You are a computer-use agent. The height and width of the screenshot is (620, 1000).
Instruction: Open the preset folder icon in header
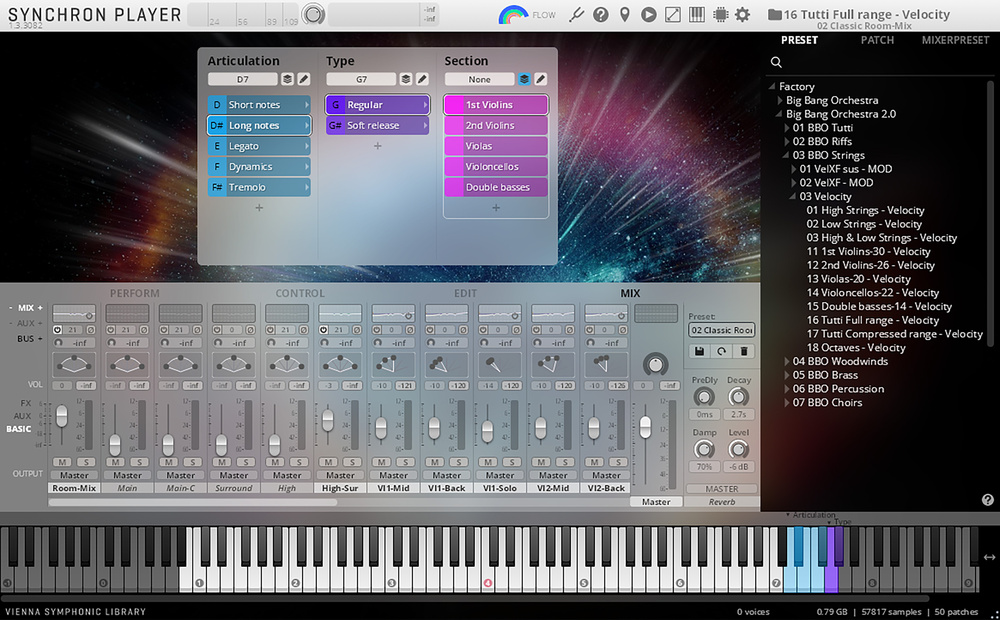coord(774,14)
